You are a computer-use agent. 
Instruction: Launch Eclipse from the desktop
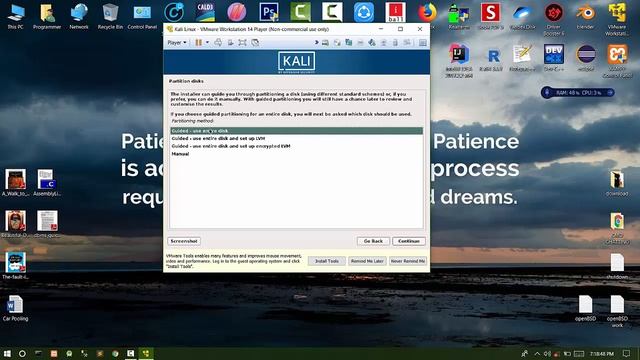pos(586,58)
